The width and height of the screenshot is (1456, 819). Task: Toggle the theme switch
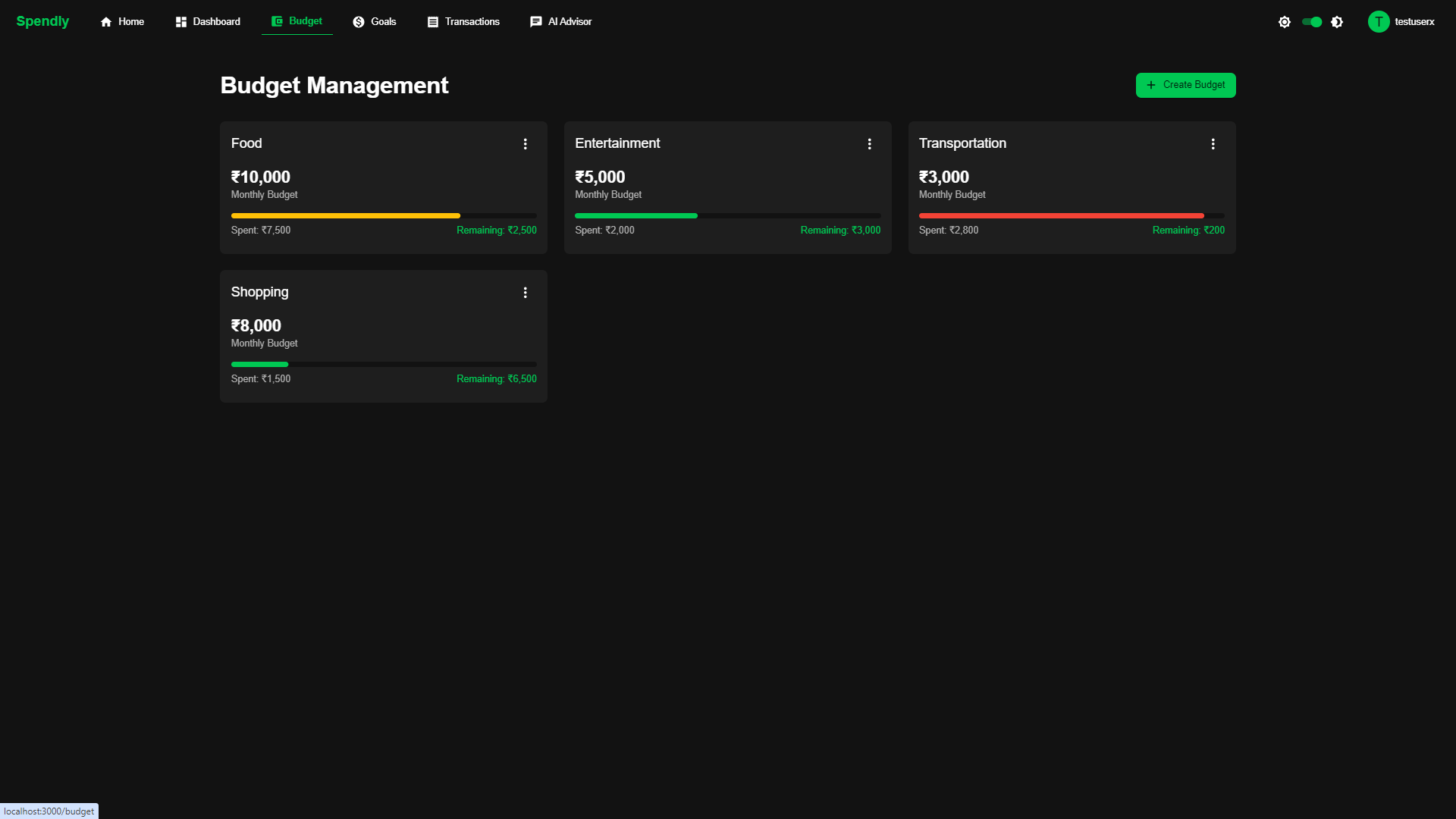pyautogui.click(x=1311, y=22)
